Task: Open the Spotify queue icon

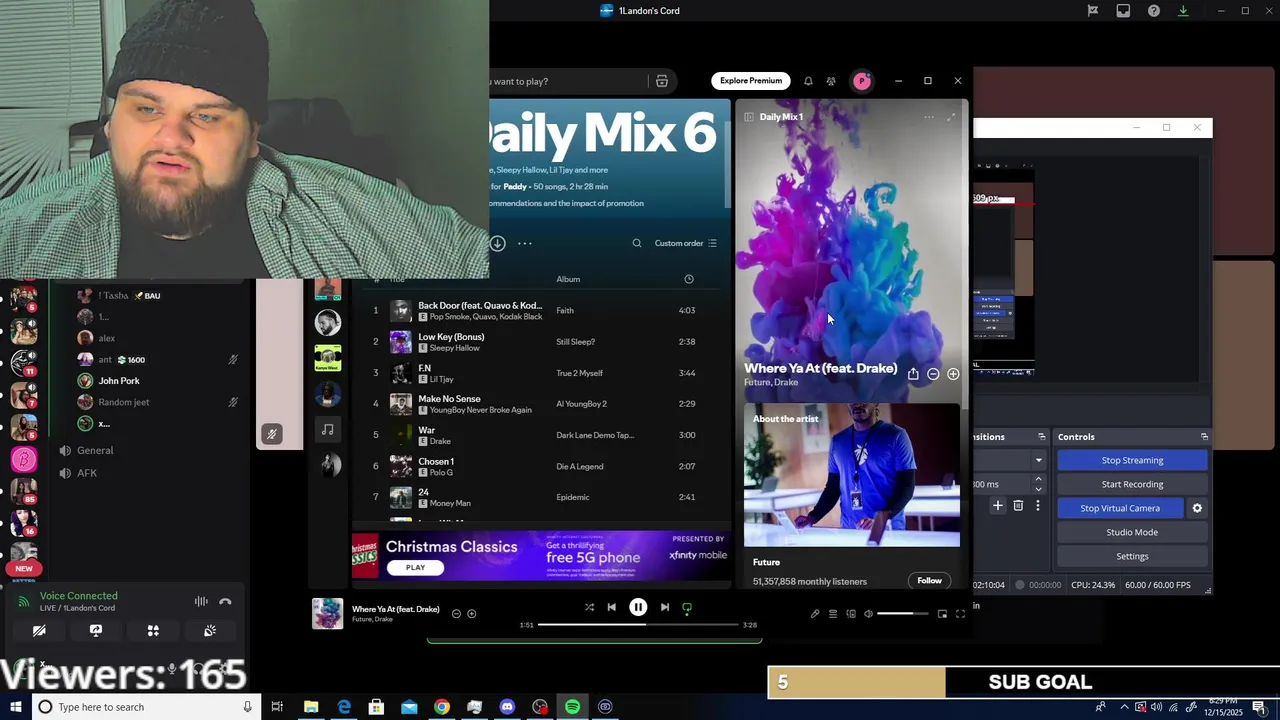Action: (833, 614)
